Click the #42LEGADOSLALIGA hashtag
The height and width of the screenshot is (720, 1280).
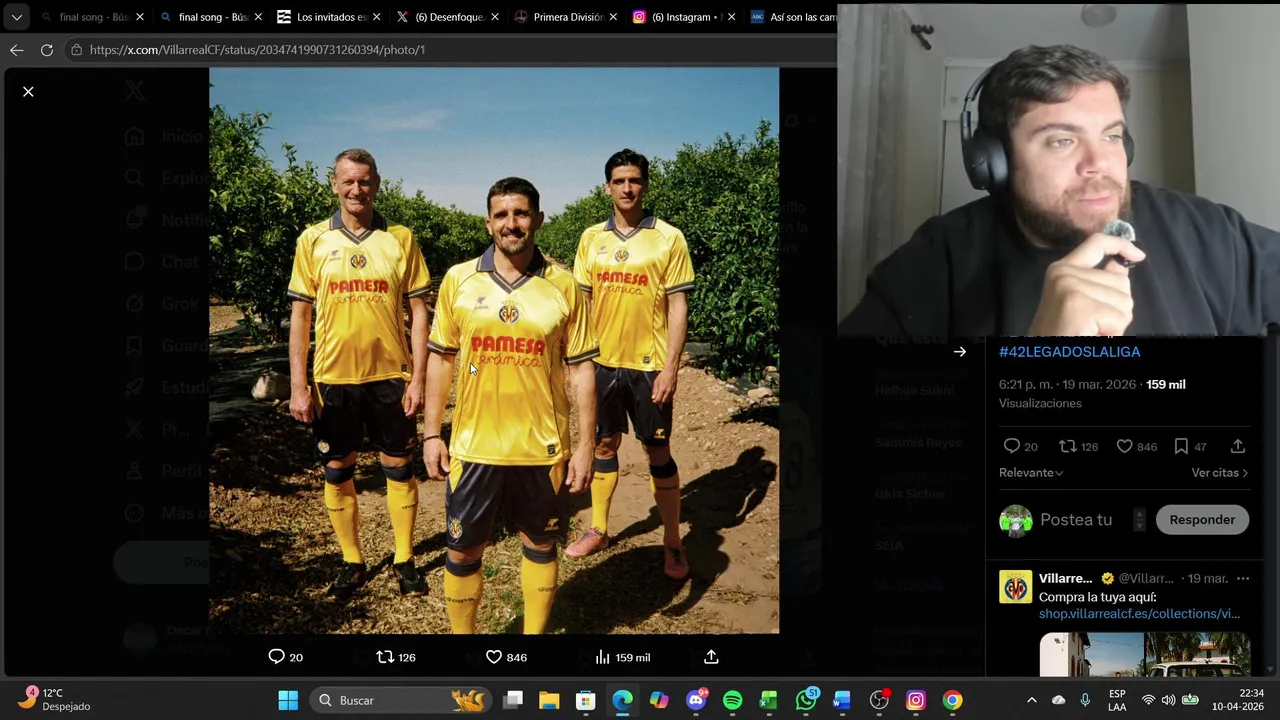click(1069, 352)
